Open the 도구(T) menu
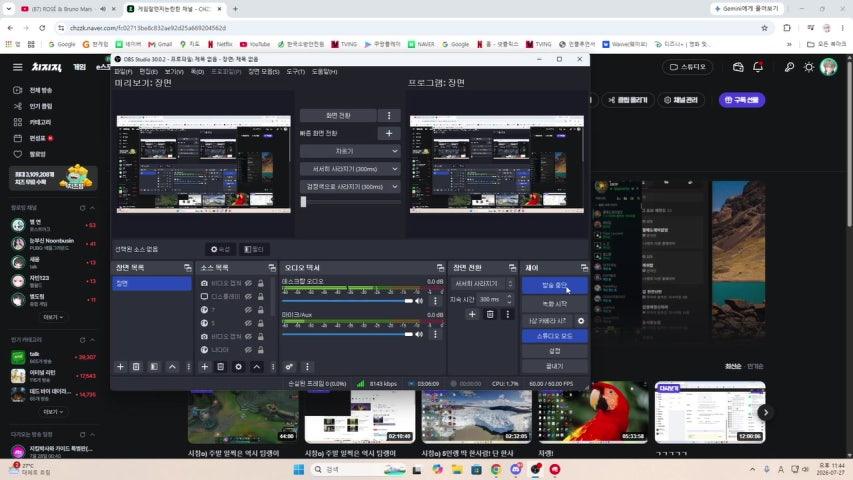 pyautogui.click(x=296, y=72)
